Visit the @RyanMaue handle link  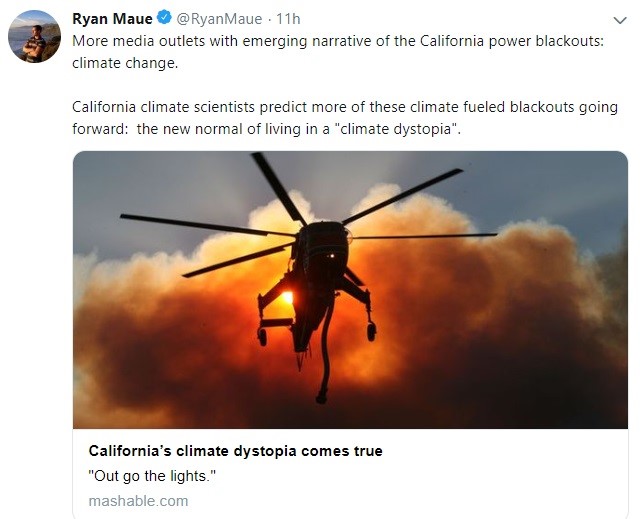pos(219,19)
